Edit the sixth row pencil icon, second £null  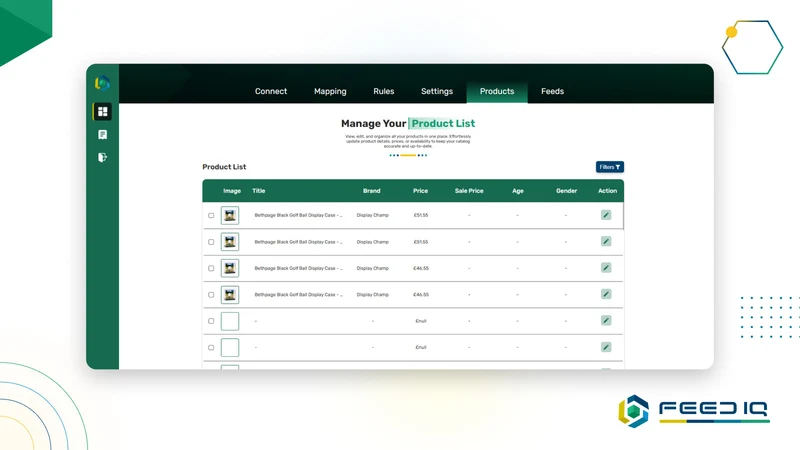pyautogui.click(x=606, y=347)
